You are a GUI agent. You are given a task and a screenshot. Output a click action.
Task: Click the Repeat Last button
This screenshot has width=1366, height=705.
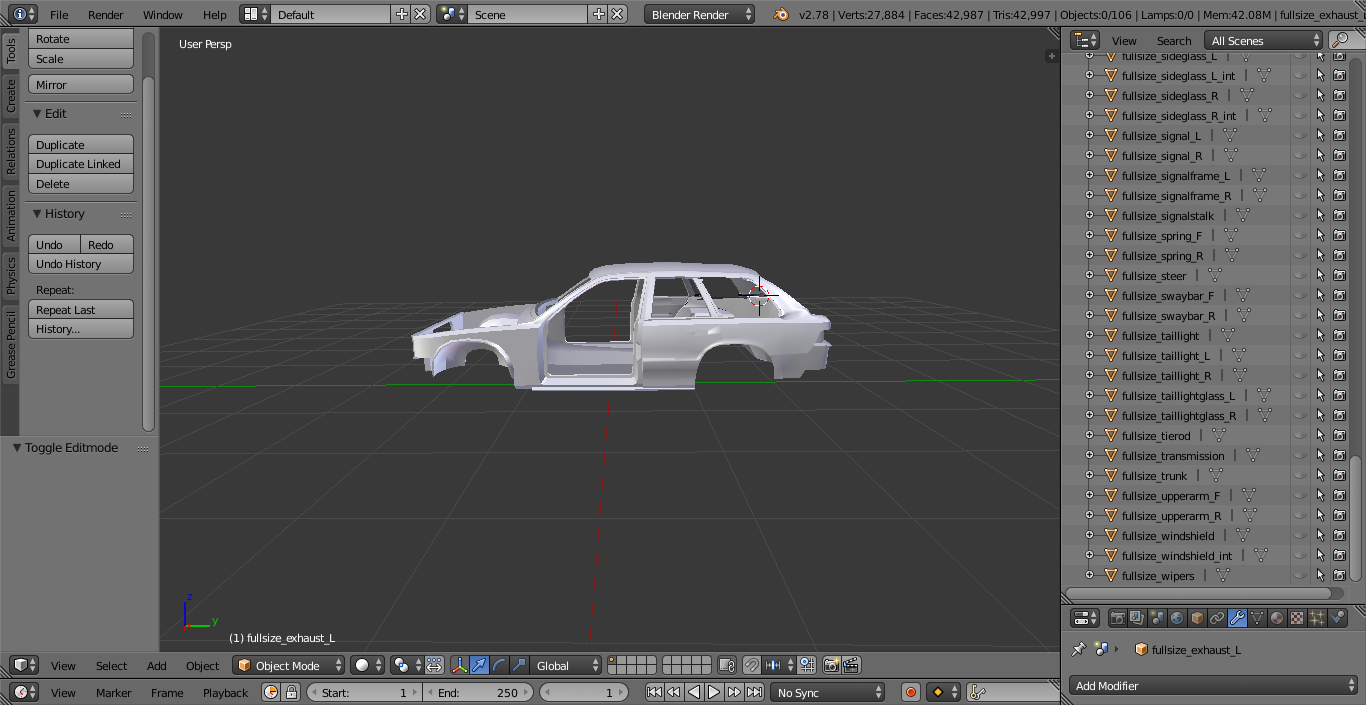coord(81,310)
